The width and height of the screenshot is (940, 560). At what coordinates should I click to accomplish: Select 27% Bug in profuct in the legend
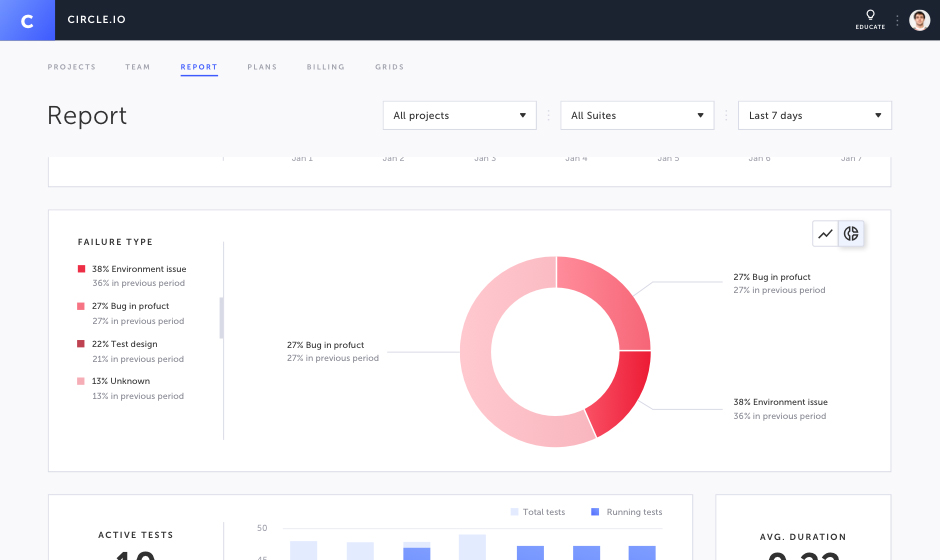tap(131, 306)
